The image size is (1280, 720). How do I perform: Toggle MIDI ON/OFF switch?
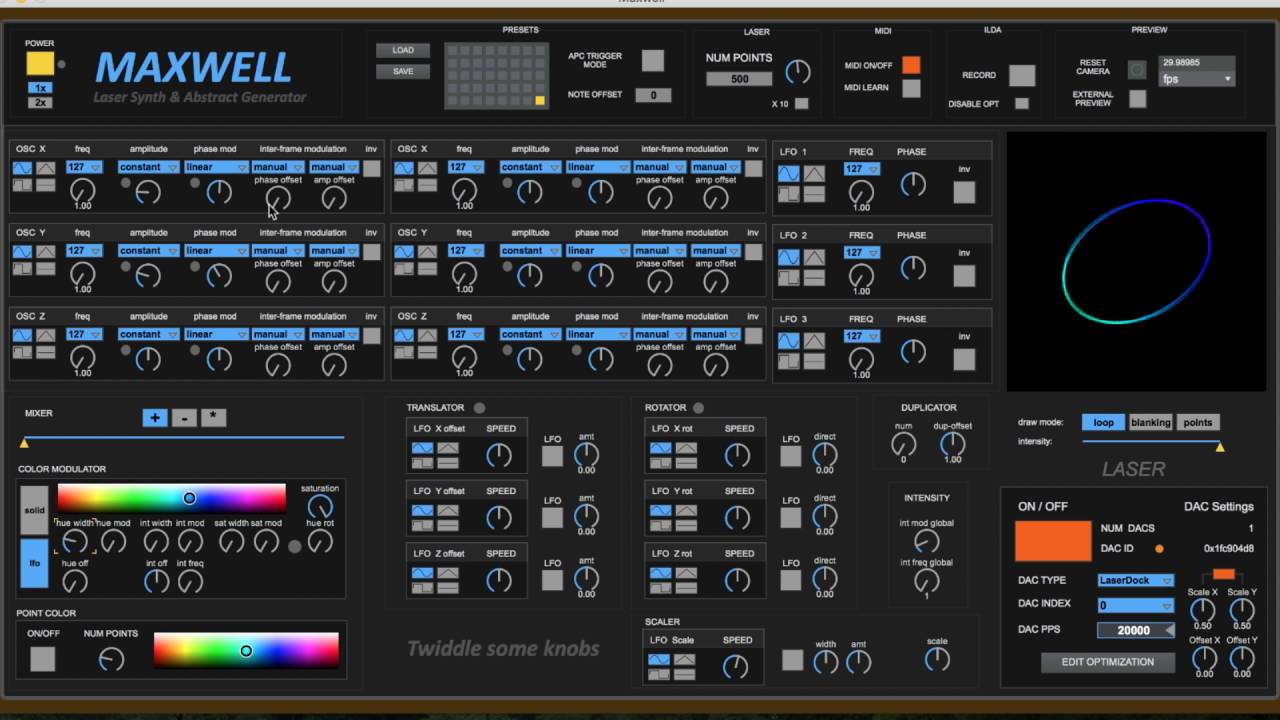click(x=911, y=65)
